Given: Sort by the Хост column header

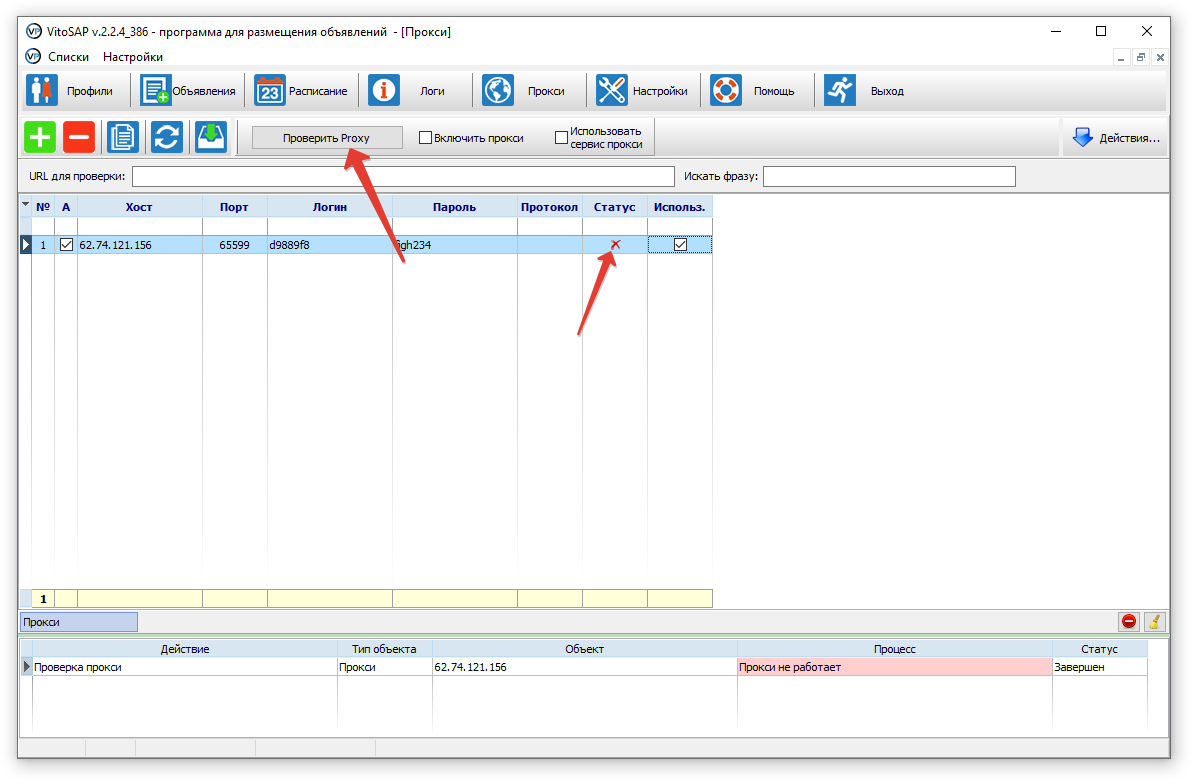Looking at the screenshot, I should click(139, 207).
